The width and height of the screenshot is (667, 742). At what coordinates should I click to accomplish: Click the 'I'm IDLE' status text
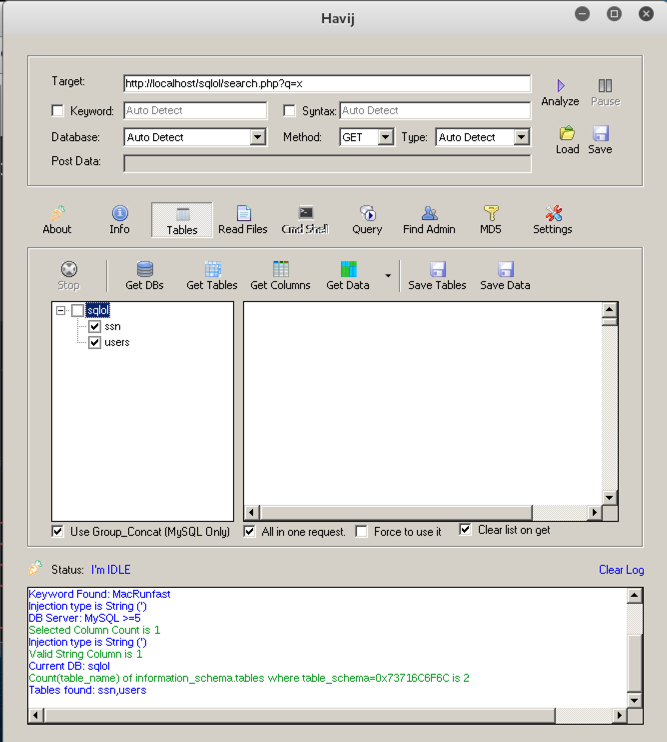pos(111,570)
